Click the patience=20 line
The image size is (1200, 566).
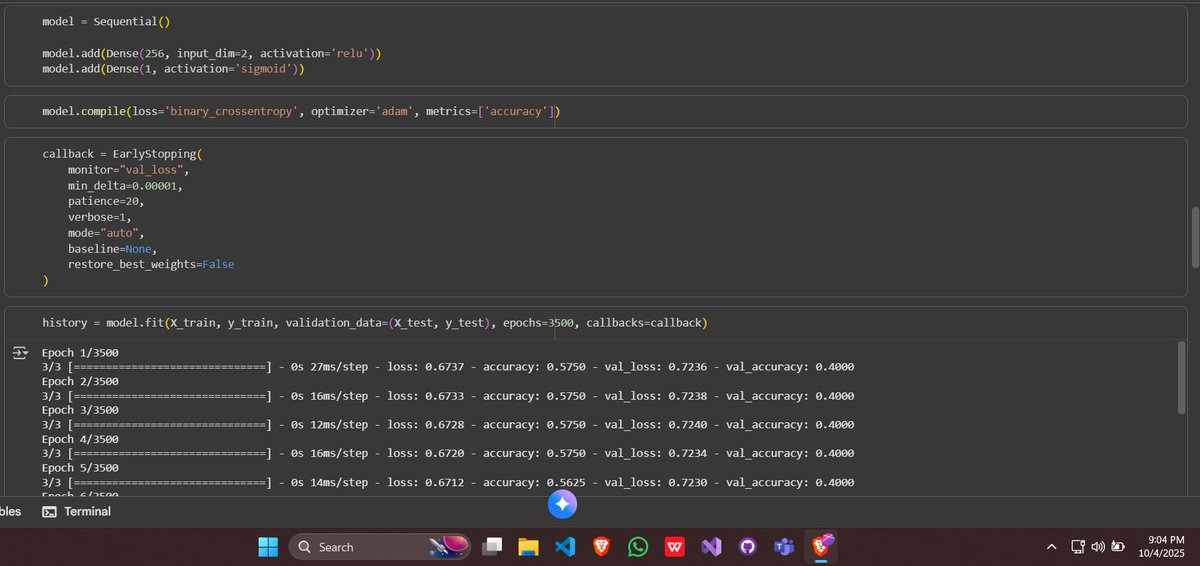[106, 200]
